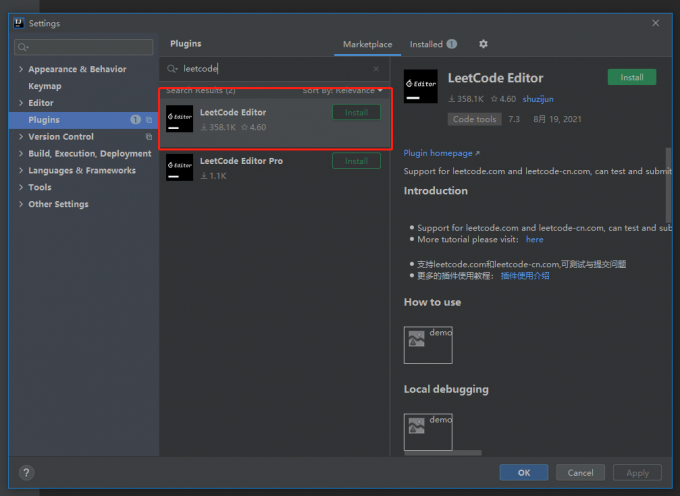Click the How to use heading
Screen dimensions: 680x496
[x=432, y=302]
